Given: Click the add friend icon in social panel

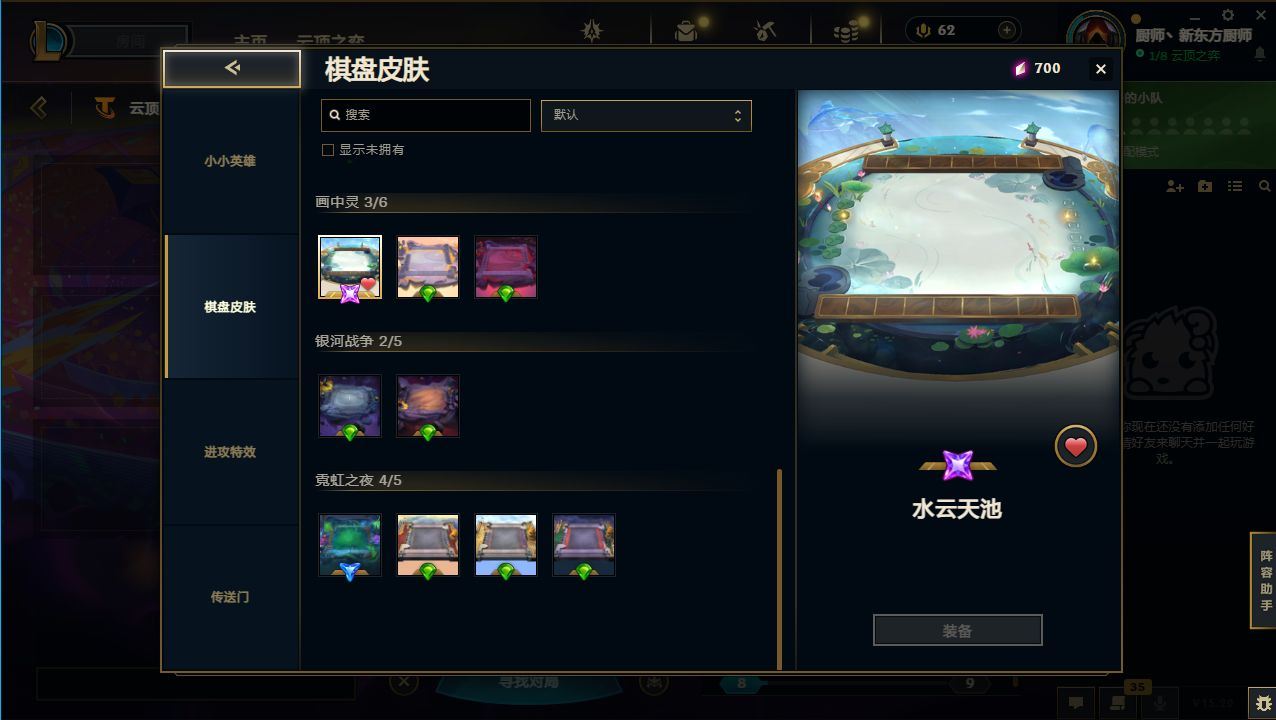Looking at the screenshot, I should point(1175,186).
